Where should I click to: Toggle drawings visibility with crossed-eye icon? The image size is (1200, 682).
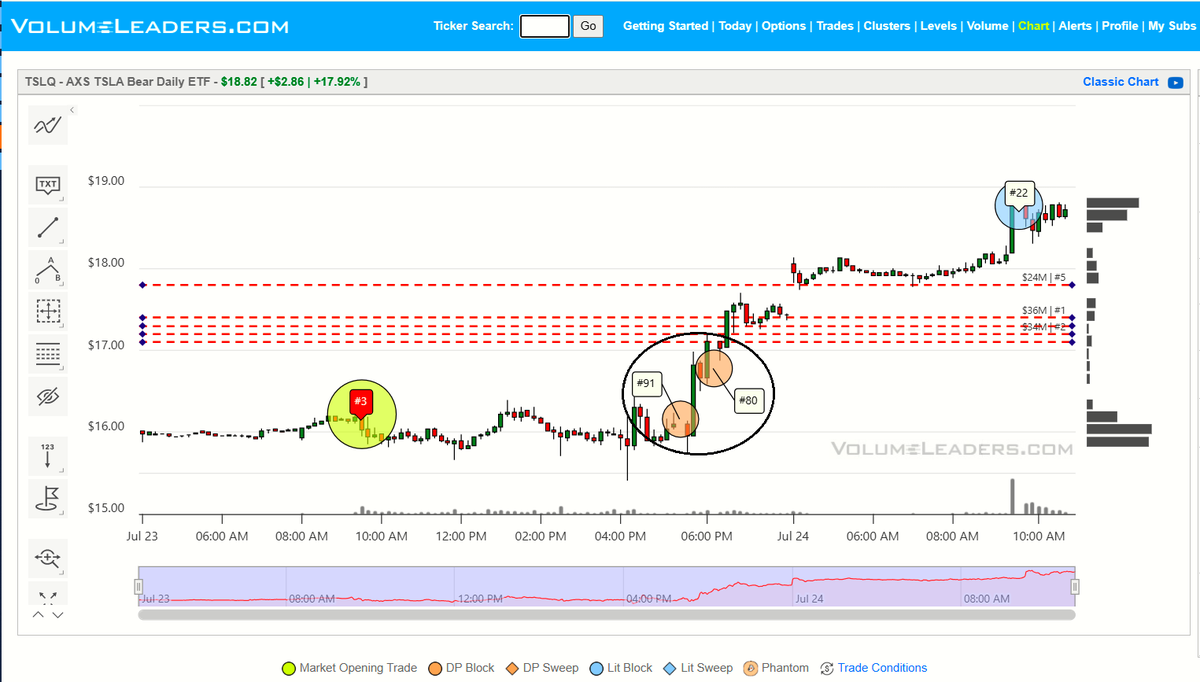point(48,397)
